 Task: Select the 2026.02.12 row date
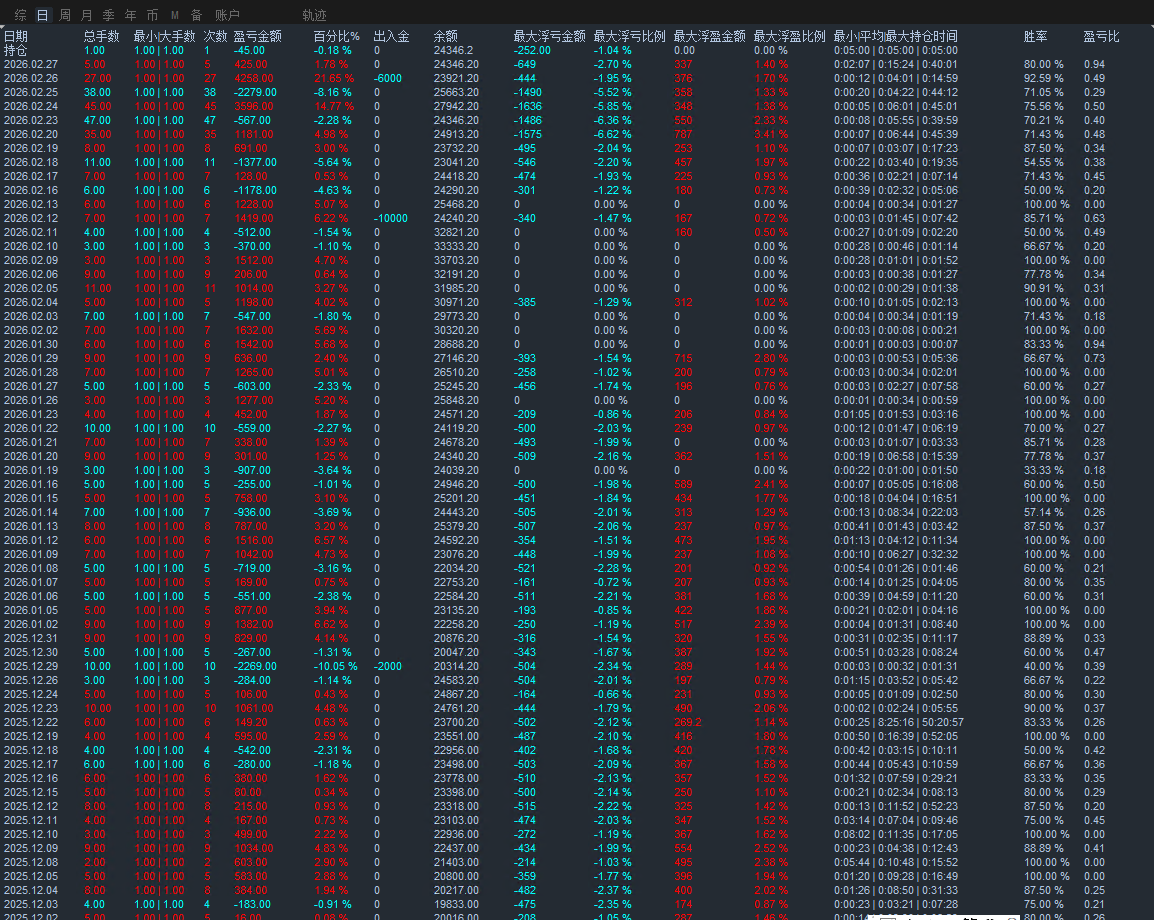click(31, 218)
